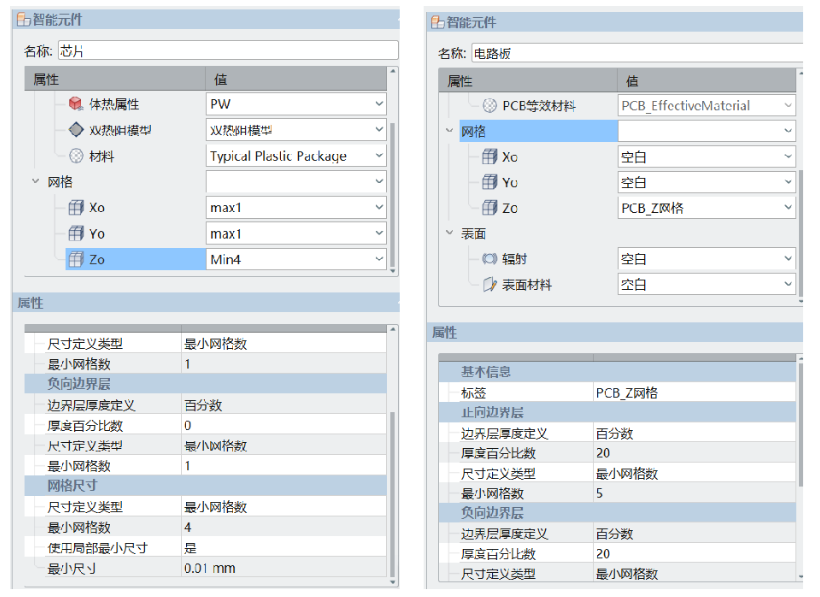Open the PCB_Z网格 dropdown for Zo
Screen dimensions: 820x597
[x=788, y=208]
